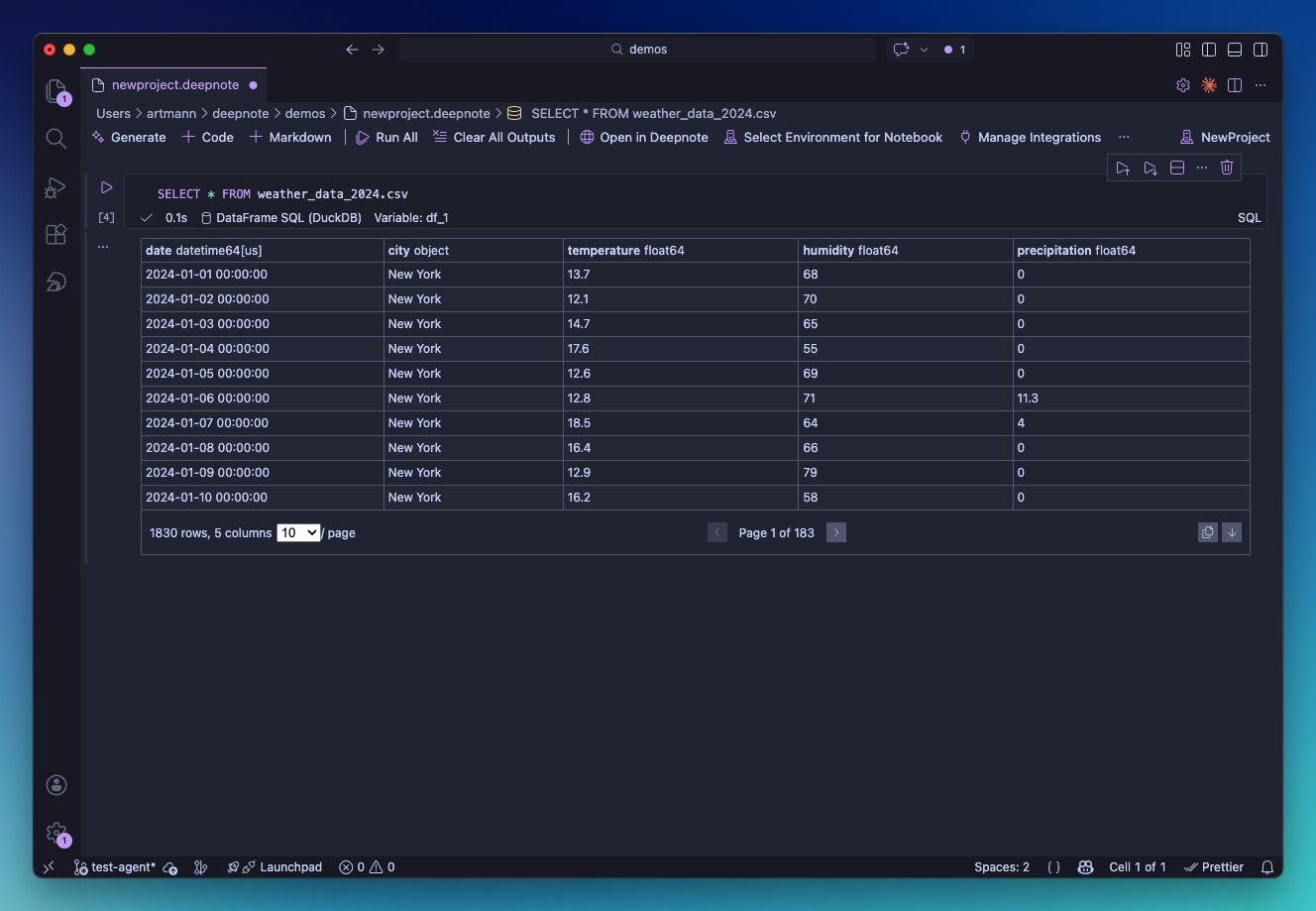Expand the chat dropdown chevron in title bar
Screen dimensions: 1316x911
(925, 50)
